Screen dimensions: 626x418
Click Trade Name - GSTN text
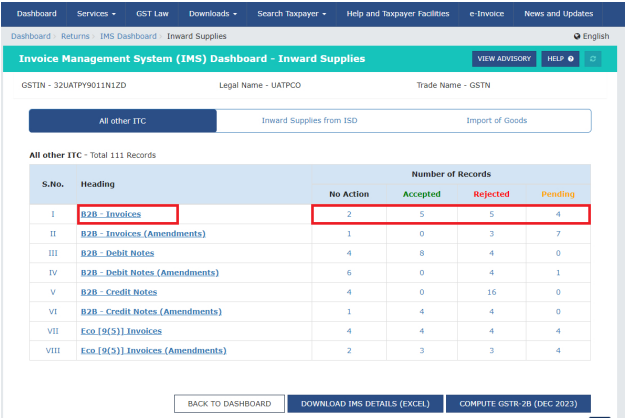(454, 85)
